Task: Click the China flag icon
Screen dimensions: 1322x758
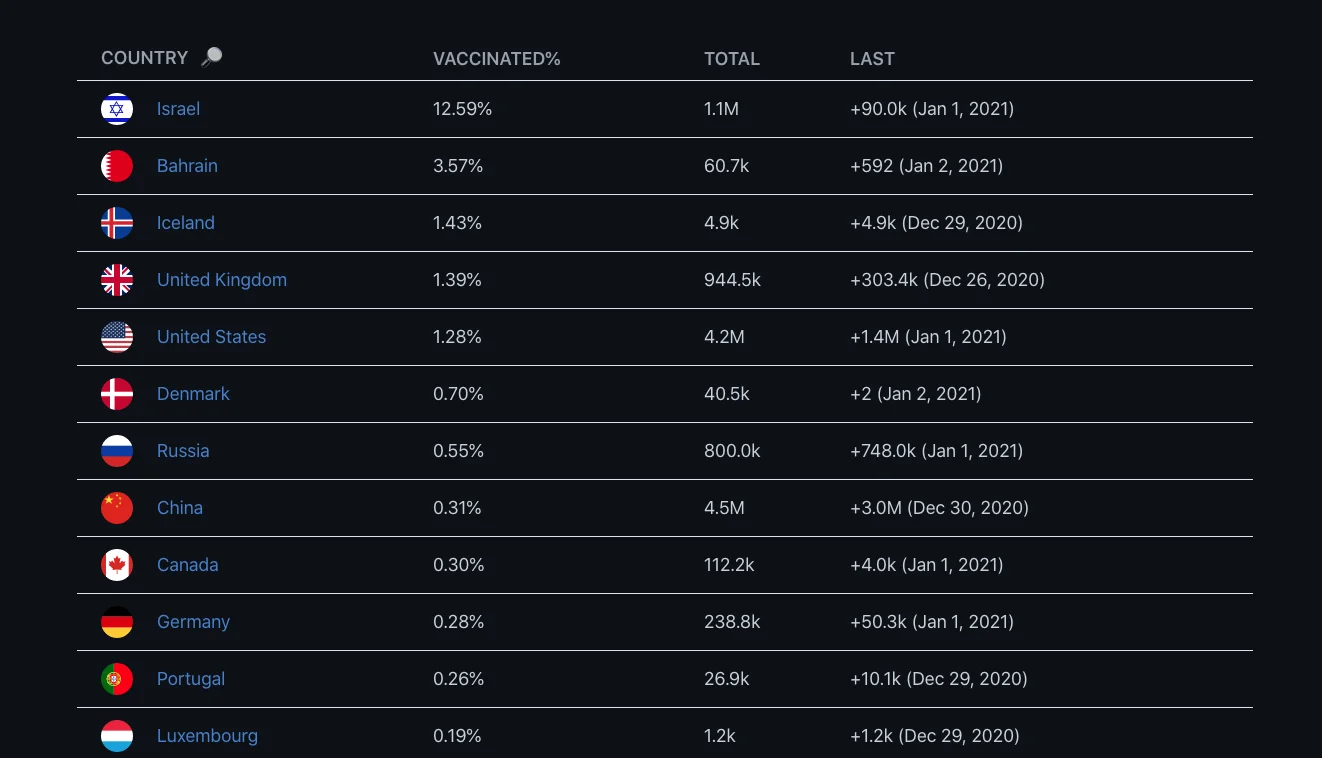Action: (x=117, y=508)
